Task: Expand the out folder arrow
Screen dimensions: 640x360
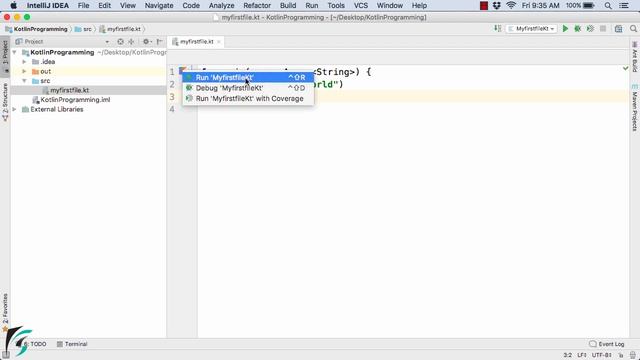Action: click(x=24, y=71)
